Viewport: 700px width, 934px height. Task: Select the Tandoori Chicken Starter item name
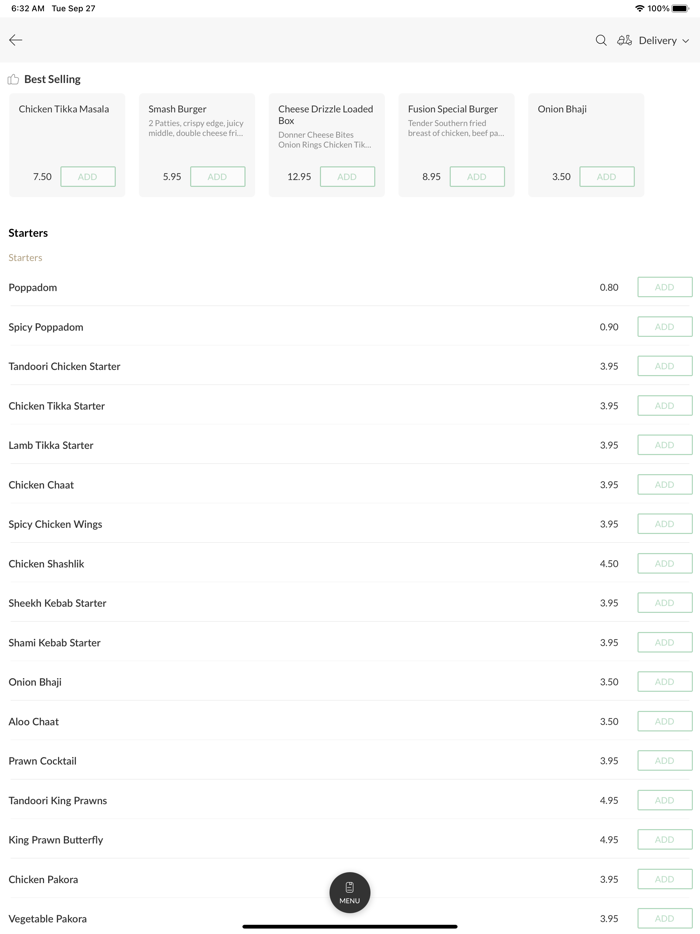click(64, 366)
